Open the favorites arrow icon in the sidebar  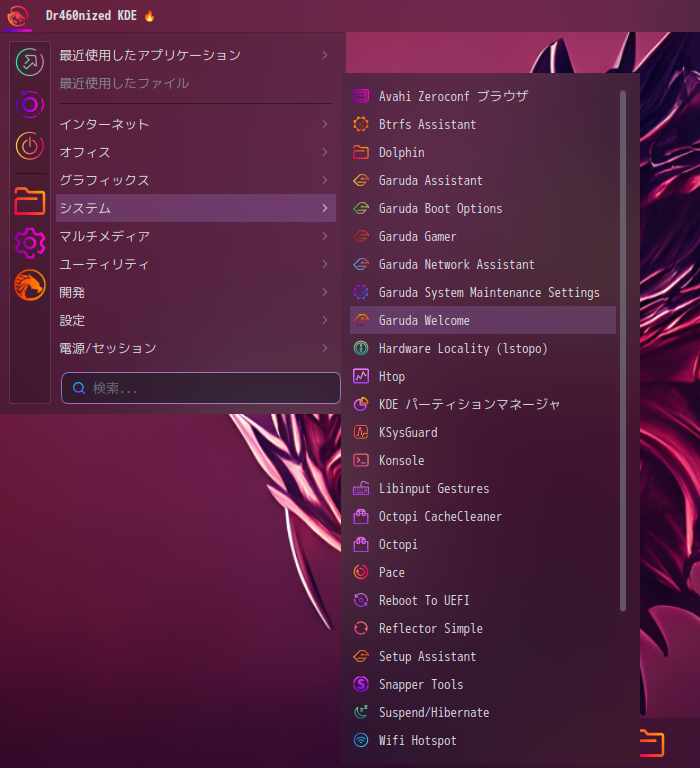[x=29, y=62]
